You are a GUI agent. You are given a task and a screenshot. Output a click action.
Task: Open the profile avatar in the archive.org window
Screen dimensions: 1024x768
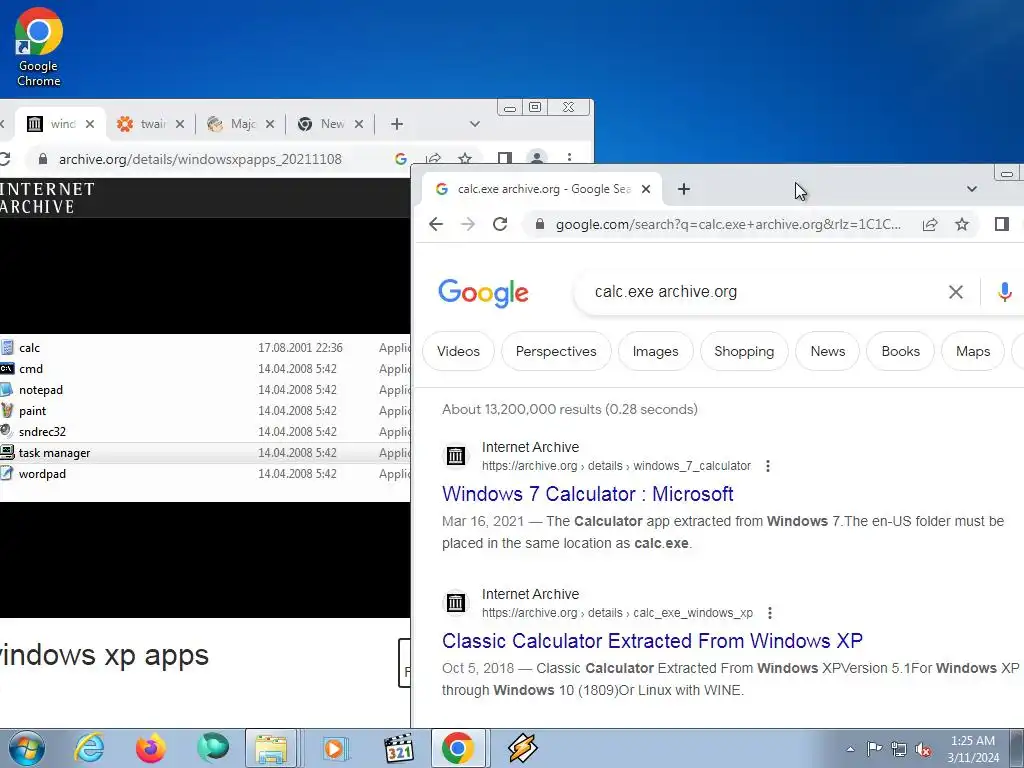[537, 159]
